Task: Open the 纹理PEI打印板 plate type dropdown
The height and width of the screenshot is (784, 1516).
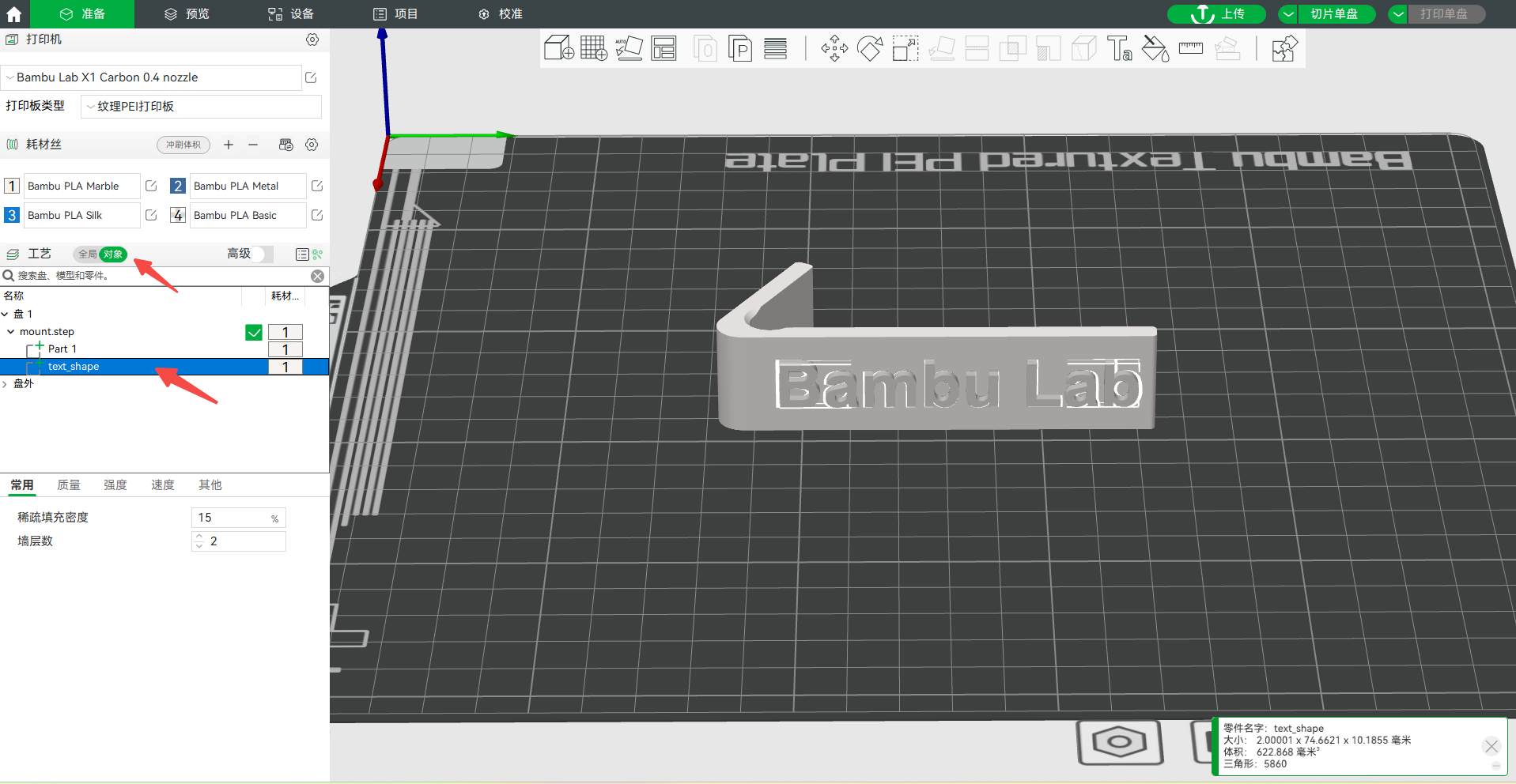Action: coord(201,107)
